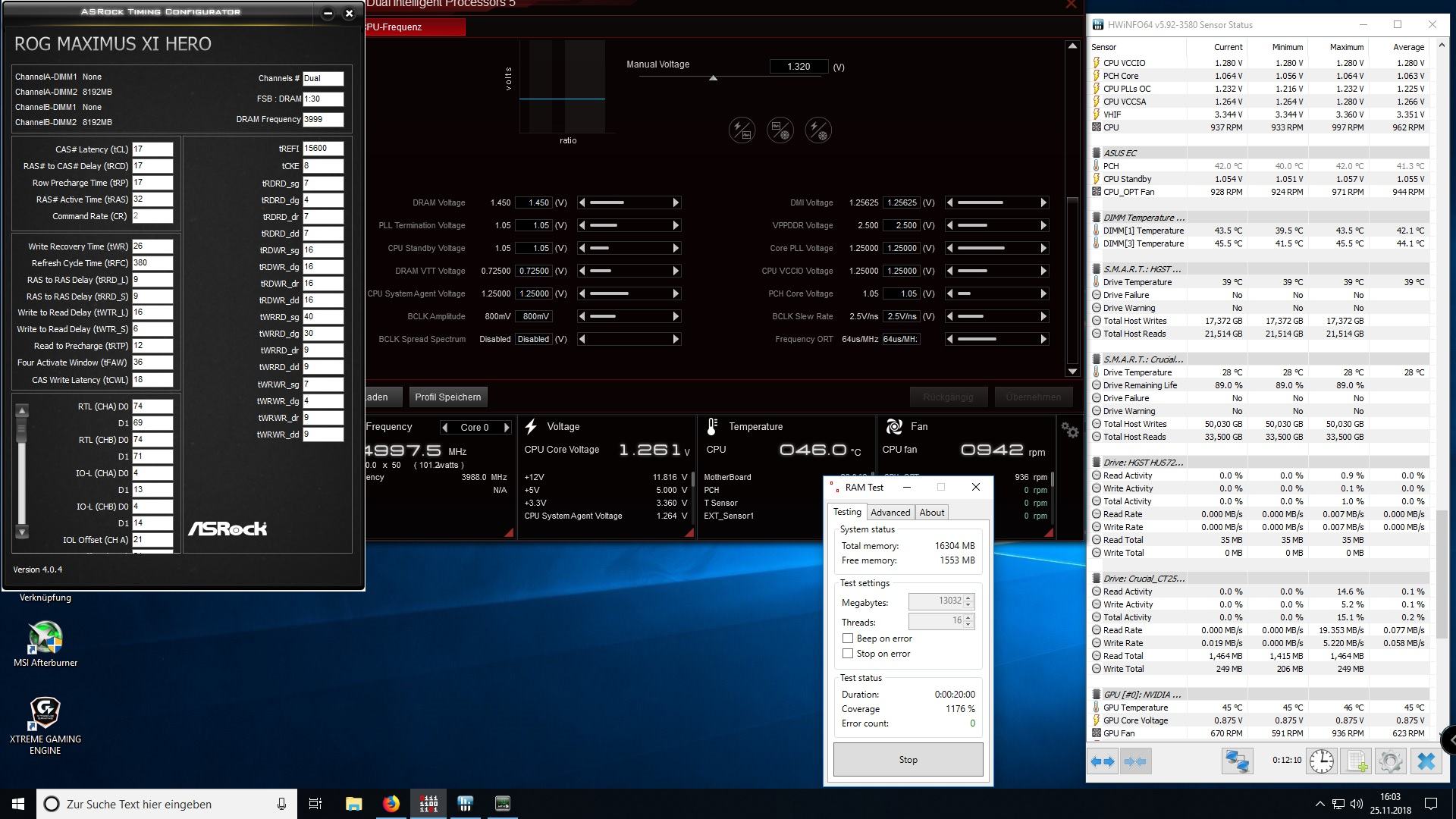This screenshot has height=819, width=1456.
Task: Click the Maximum column header in HWiNFO
Action: [x=1346, y=47]
